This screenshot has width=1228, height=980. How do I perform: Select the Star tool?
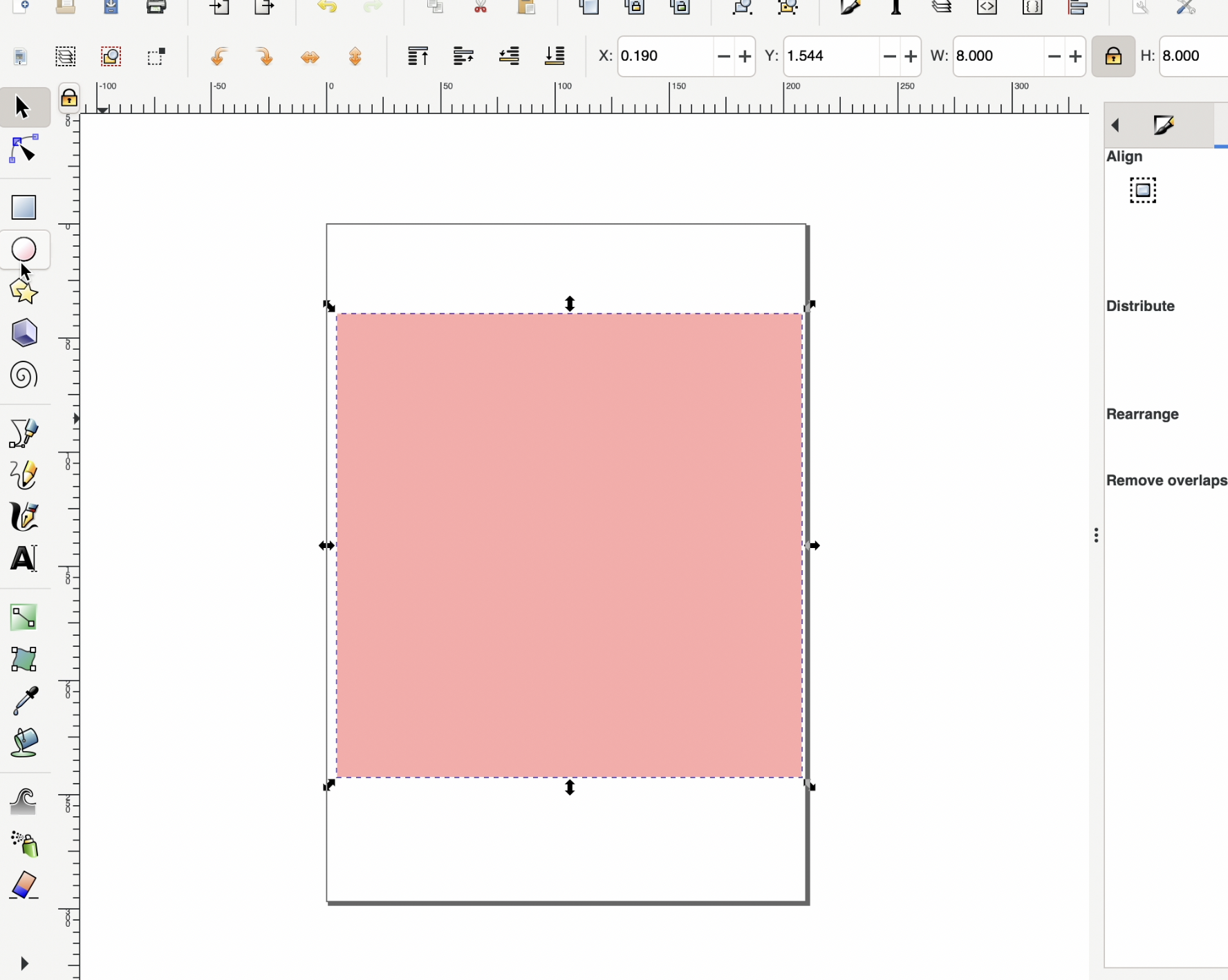pyautogui.click(x=23, y=291)
